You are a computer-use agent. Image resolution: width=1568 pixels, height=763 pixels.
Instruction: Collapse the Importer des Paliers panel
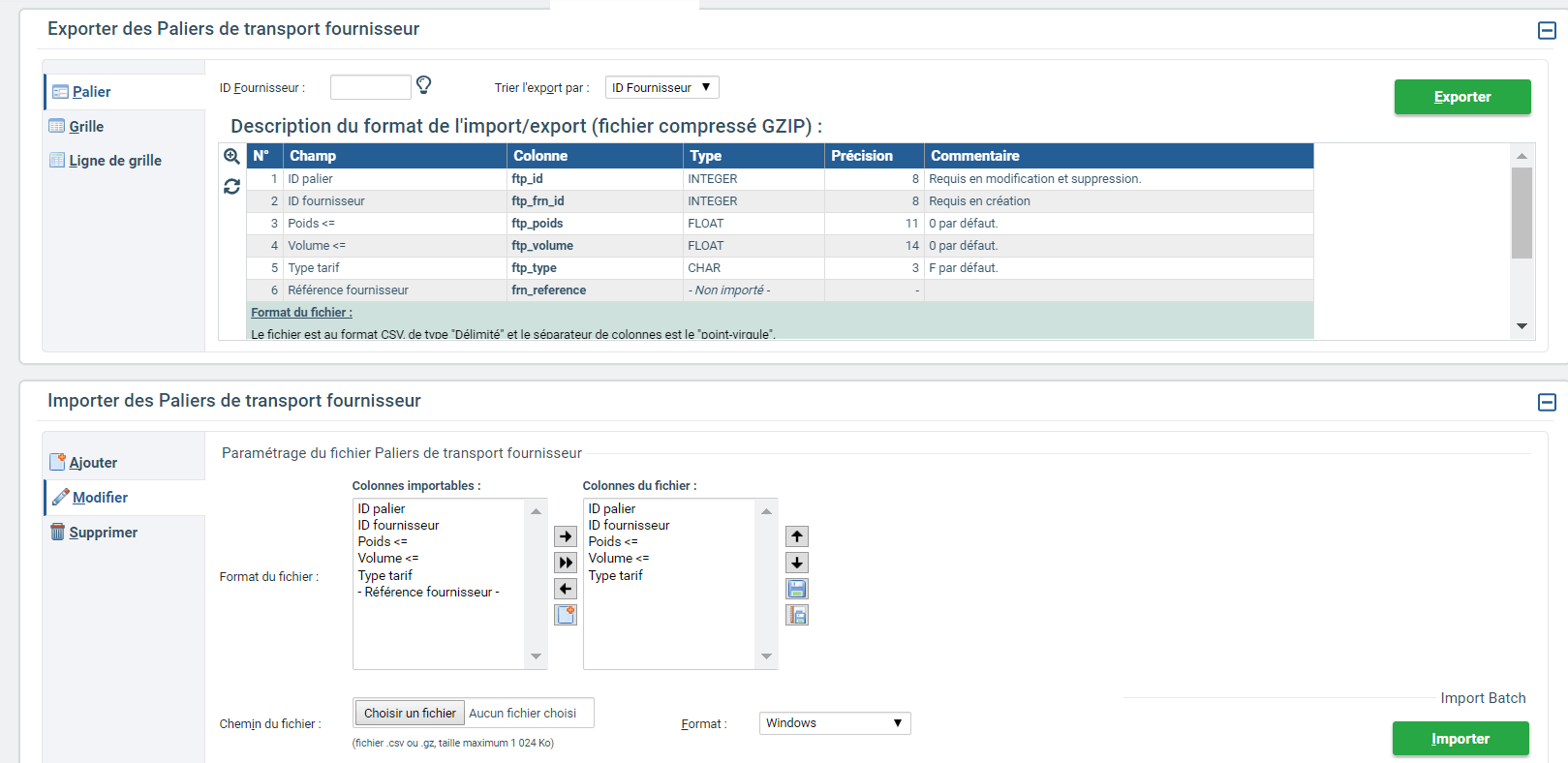1547,402
